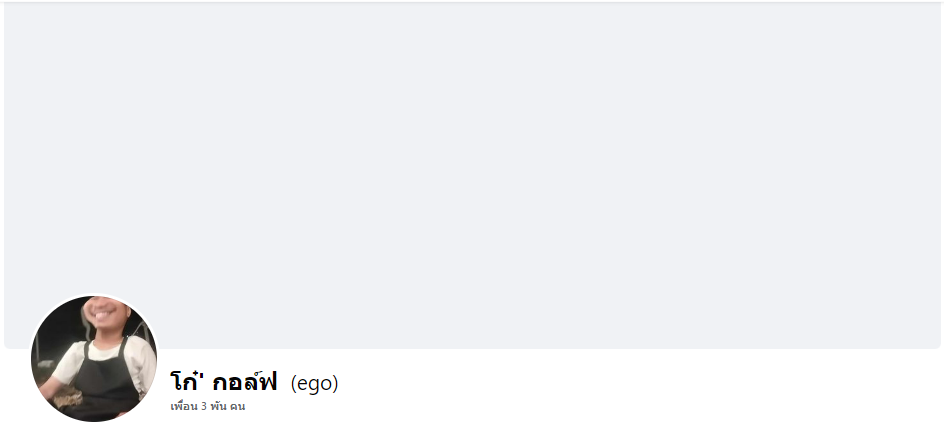This screenshot has height=433, width=944.
Task: Click the profile name โก๋ กอล์ฟ
Action: pos(223,382)
